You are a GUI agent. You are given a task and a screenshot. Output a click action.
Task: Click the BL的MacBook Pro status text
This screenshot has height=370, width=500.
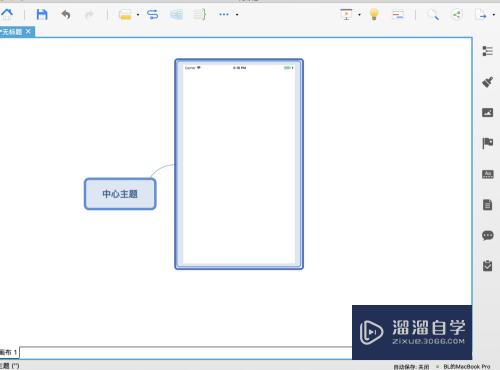[467, 367]
